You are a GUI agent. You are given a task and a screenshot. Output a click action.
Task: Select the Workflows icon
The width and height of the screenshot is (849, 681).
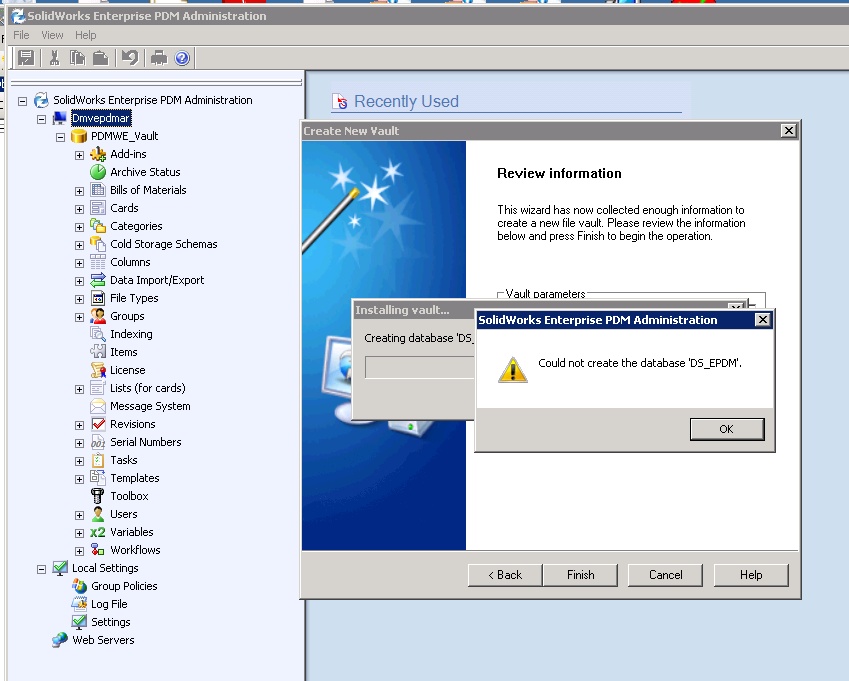tap(97, 550)
